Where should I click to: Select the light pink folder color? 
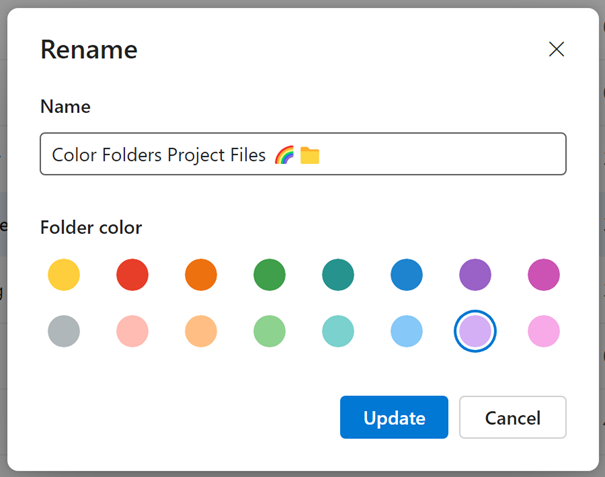click(x=544, y=331)
